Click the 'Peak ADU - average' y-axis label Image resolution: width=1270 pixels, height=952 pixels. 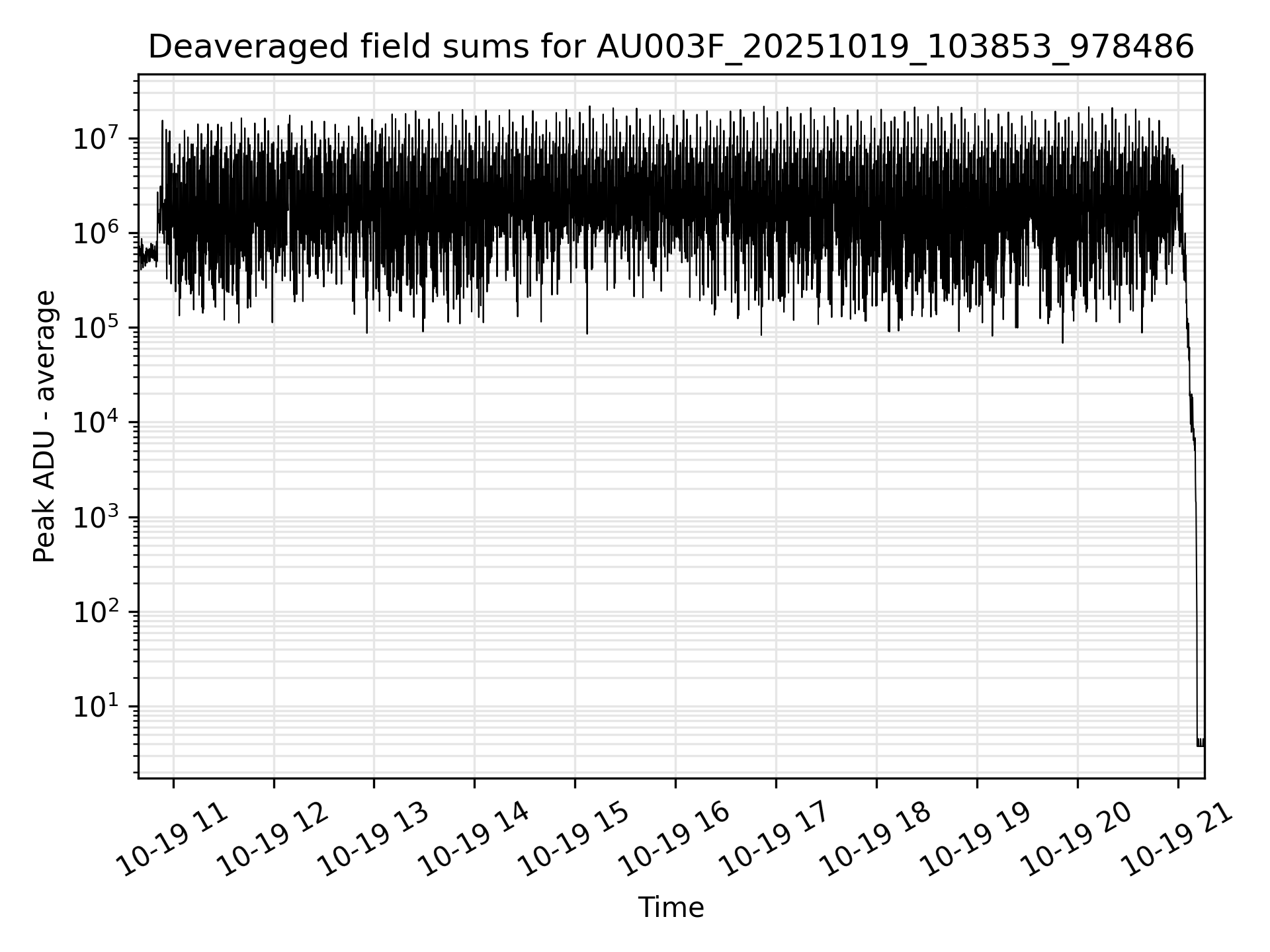point(44,426)
